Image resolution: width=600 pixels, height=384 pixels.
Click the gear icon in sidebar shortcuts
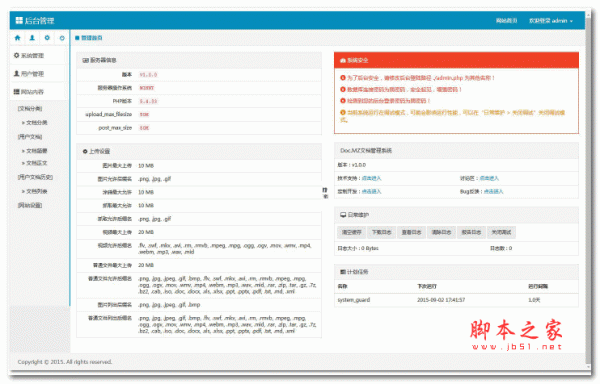tap(47, 38)
